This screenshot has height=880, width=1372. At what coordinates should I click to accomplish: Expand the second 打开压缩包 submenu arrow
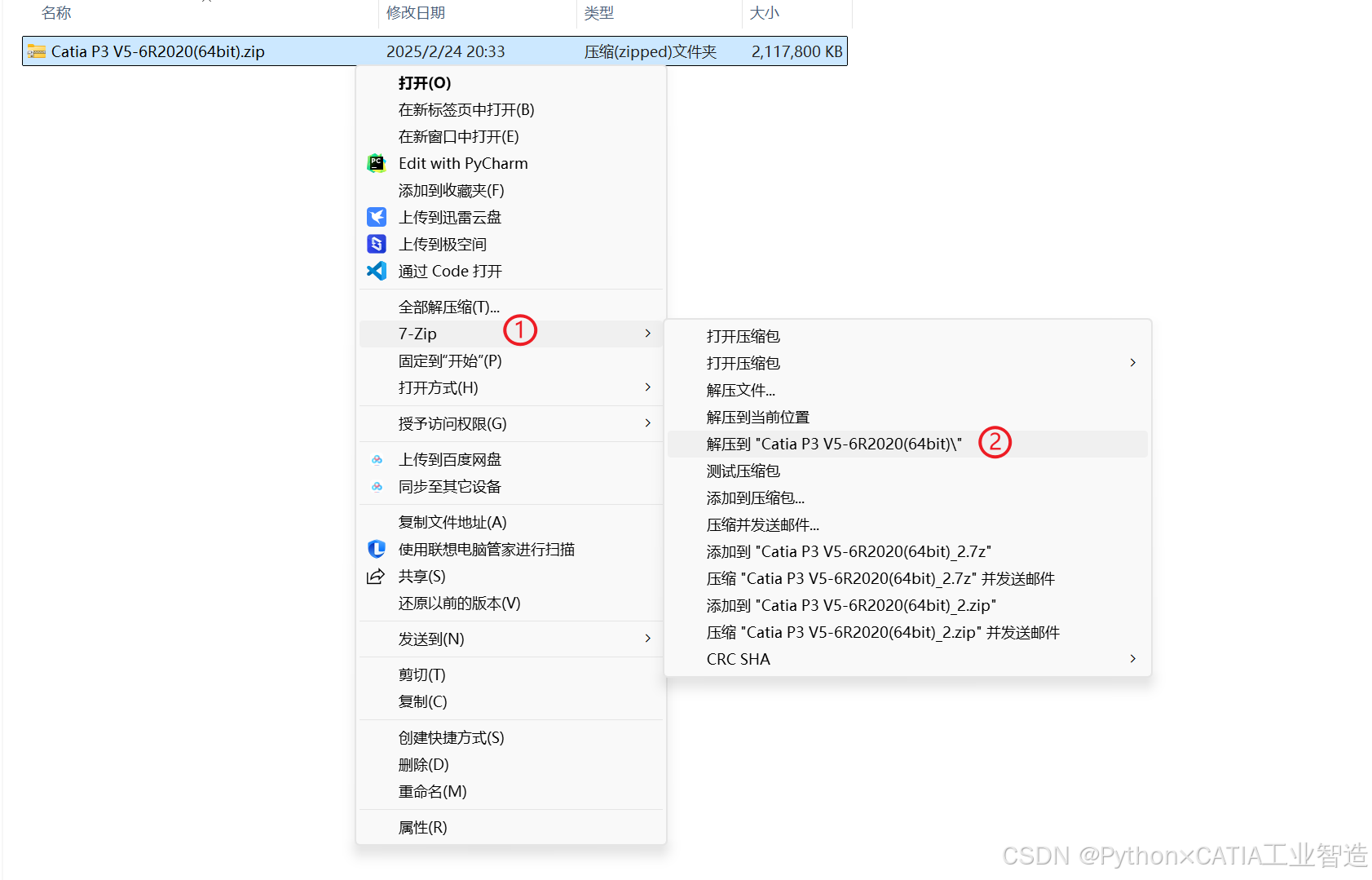pyautogui.click(x=1132, y=362)
